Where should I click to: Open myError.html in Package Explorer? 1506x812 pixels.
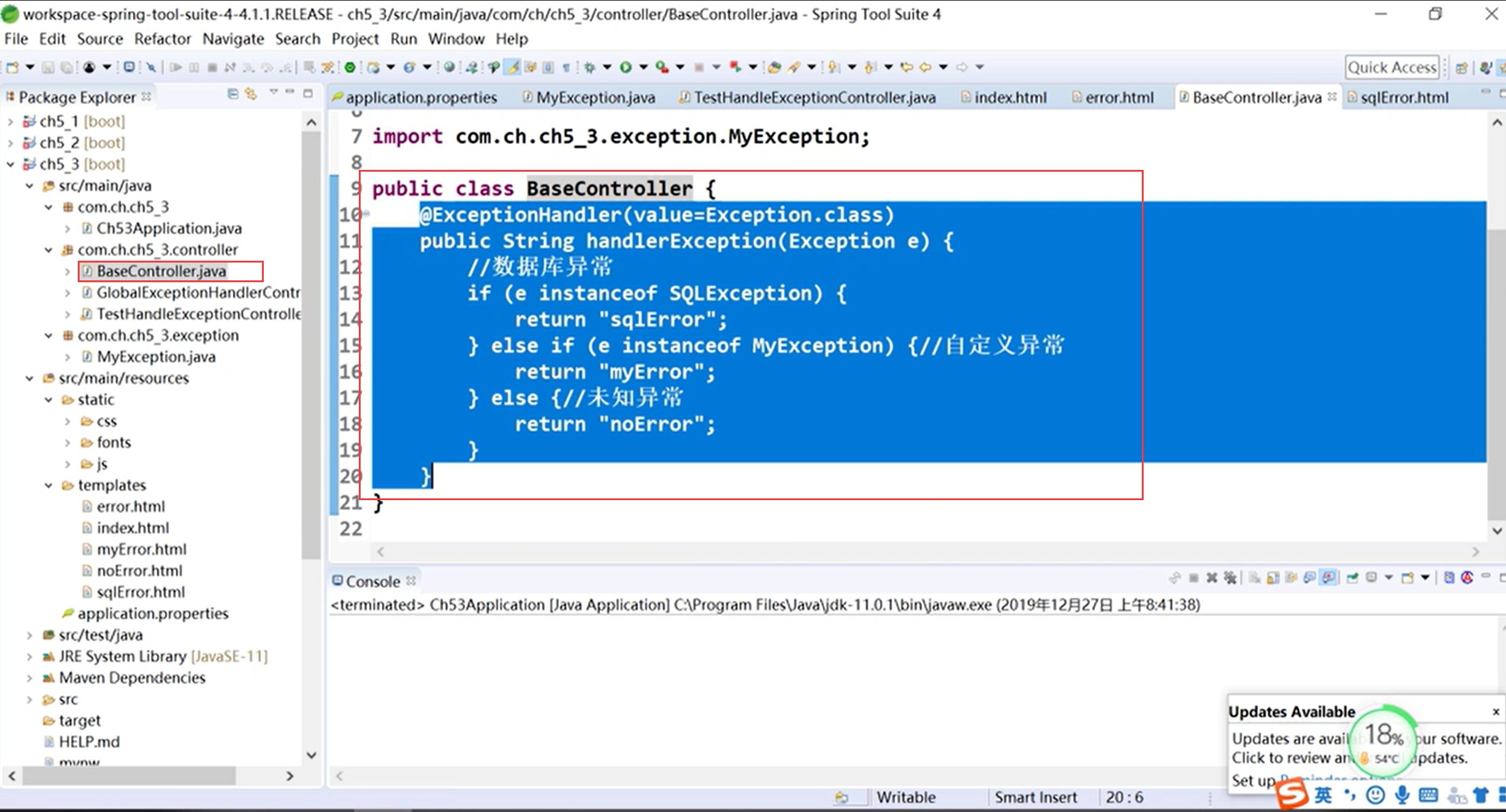tap(141, 549)
